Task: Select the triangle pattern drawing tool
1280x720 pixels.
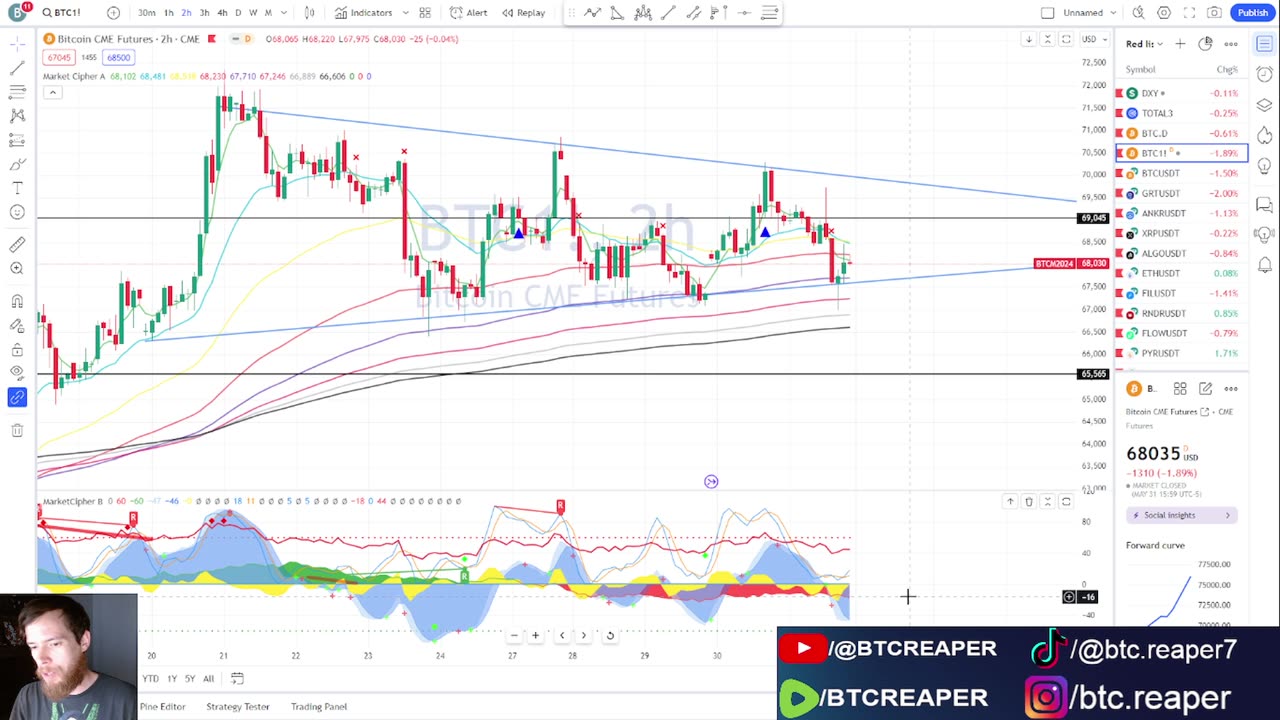Action: tap(617, 13)
